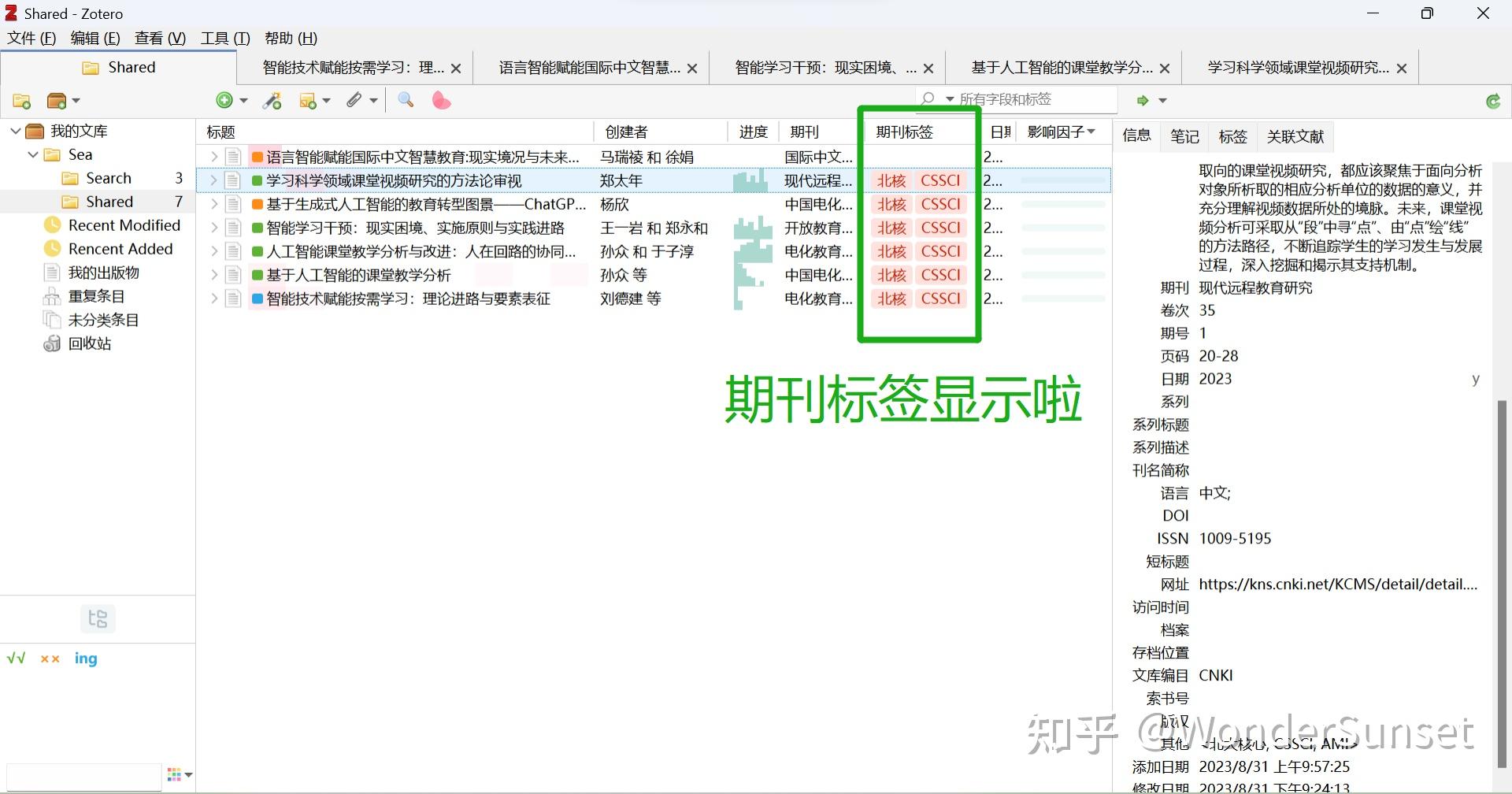
Task: Switch to the Shared library tab
Action: (119, 68)
